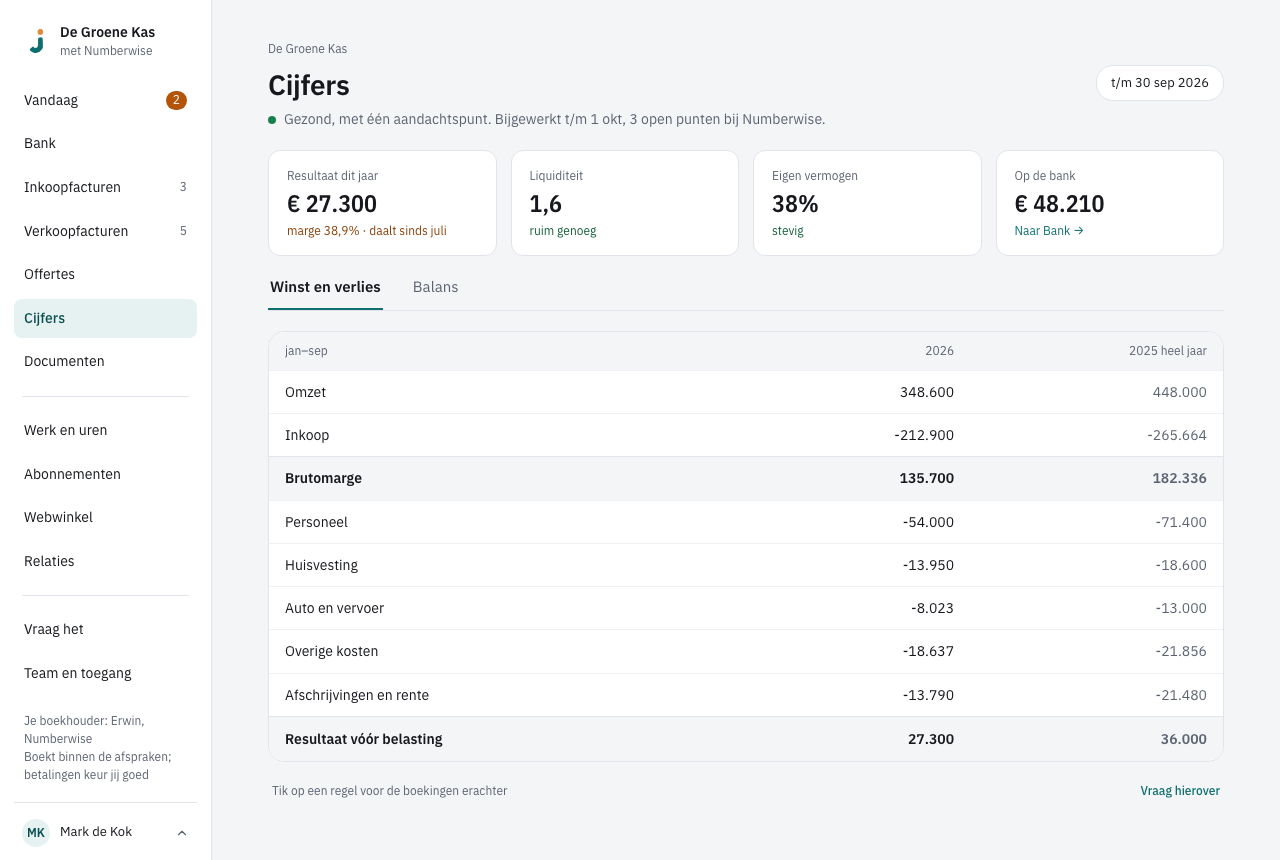Click the Vraag hierover link
This screenshot has height=860, width=1280.
click(1180, 791)
